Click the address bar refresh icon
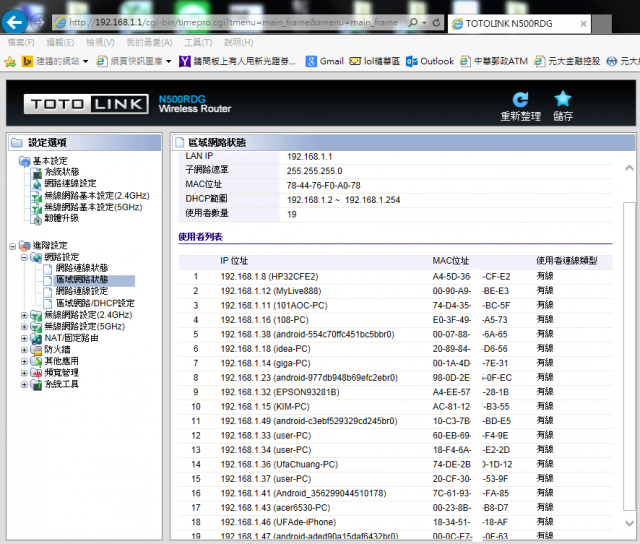This screenshot has width=640, height=544. point(436,22)
